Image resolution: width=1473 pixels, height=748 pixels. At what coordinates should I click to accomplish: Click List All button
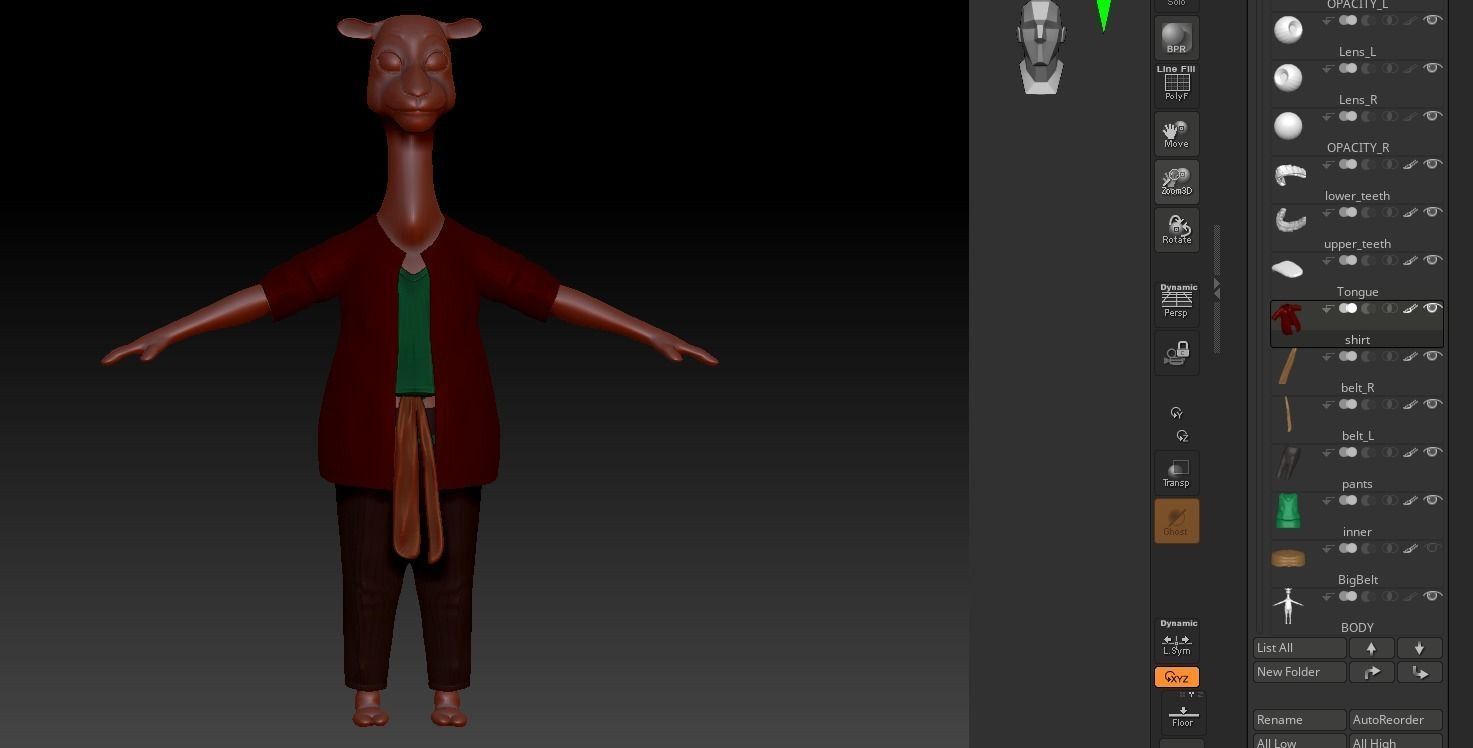pyautogui.click(x=1299, y=648)
